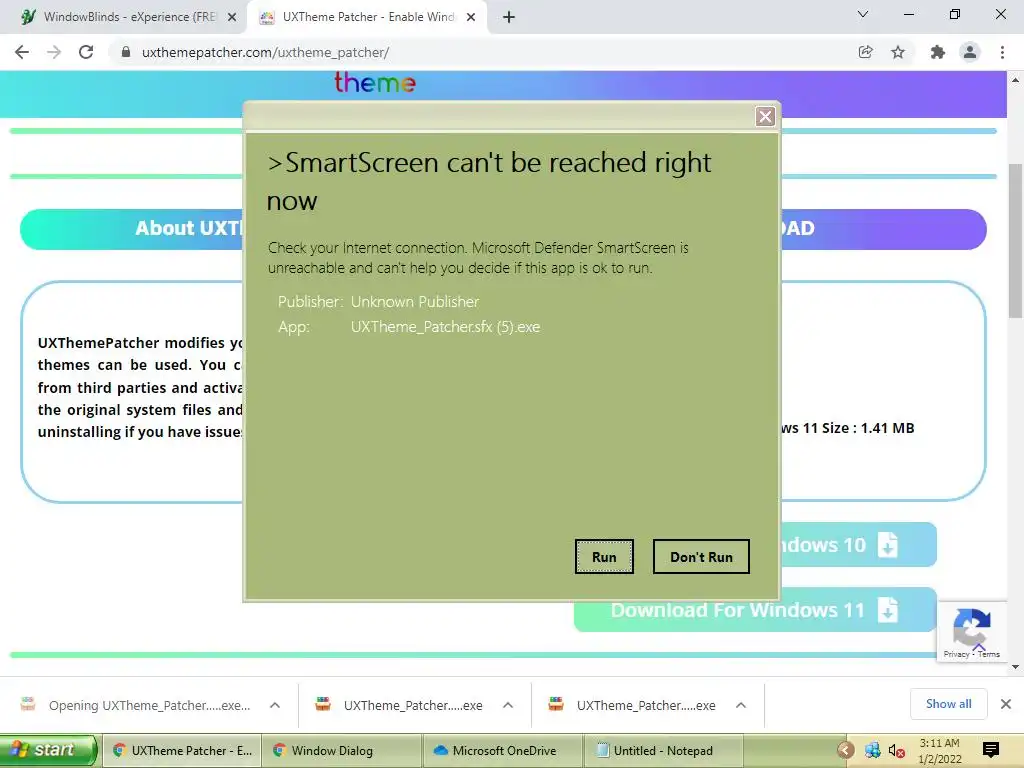Open the Chrome profile avatar
1024x768 pixels.
[x=970, y=52]
